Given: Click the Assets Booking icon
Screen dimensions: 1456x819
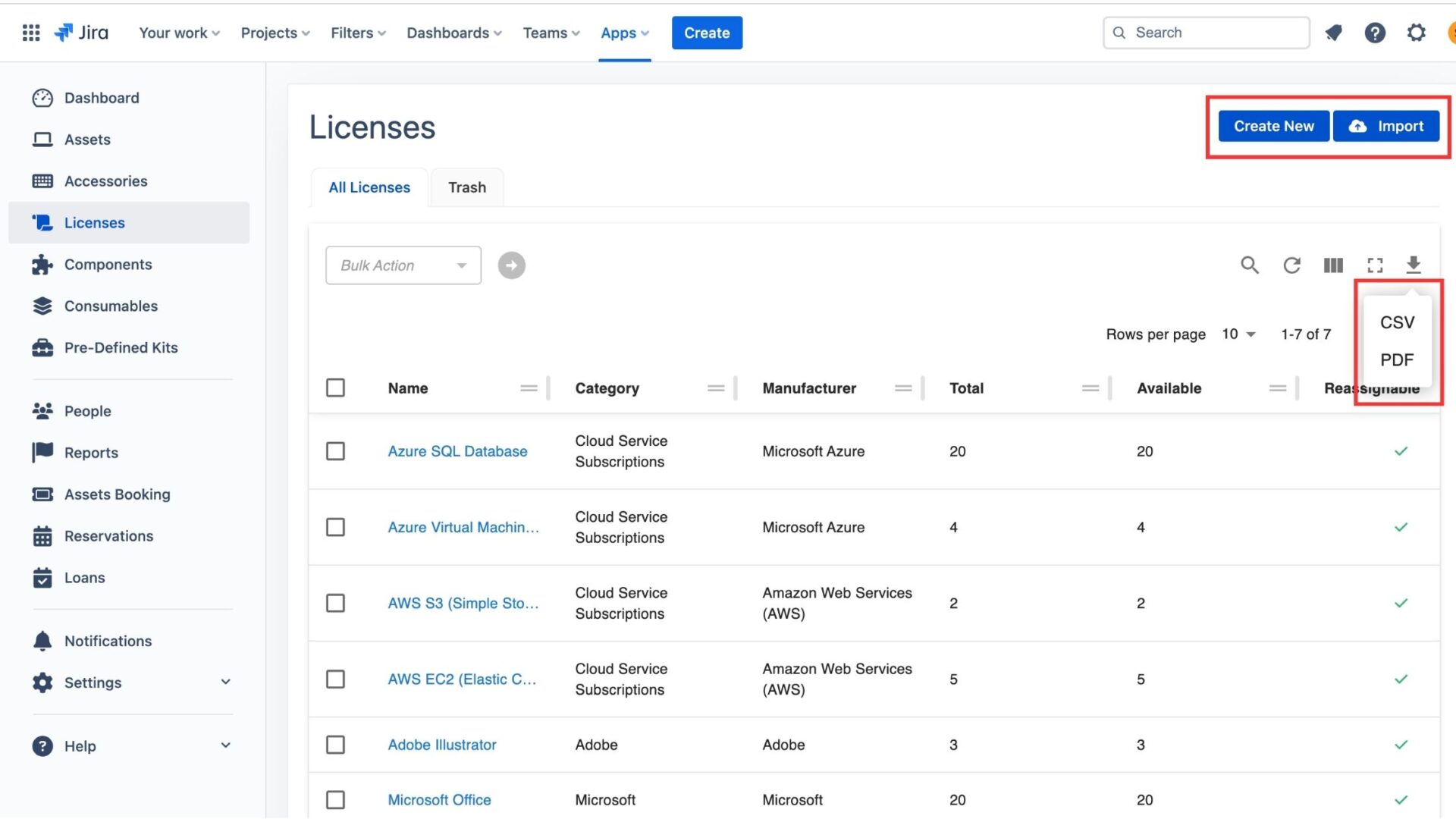Looking at the screenshot, I should coord(42,494).
